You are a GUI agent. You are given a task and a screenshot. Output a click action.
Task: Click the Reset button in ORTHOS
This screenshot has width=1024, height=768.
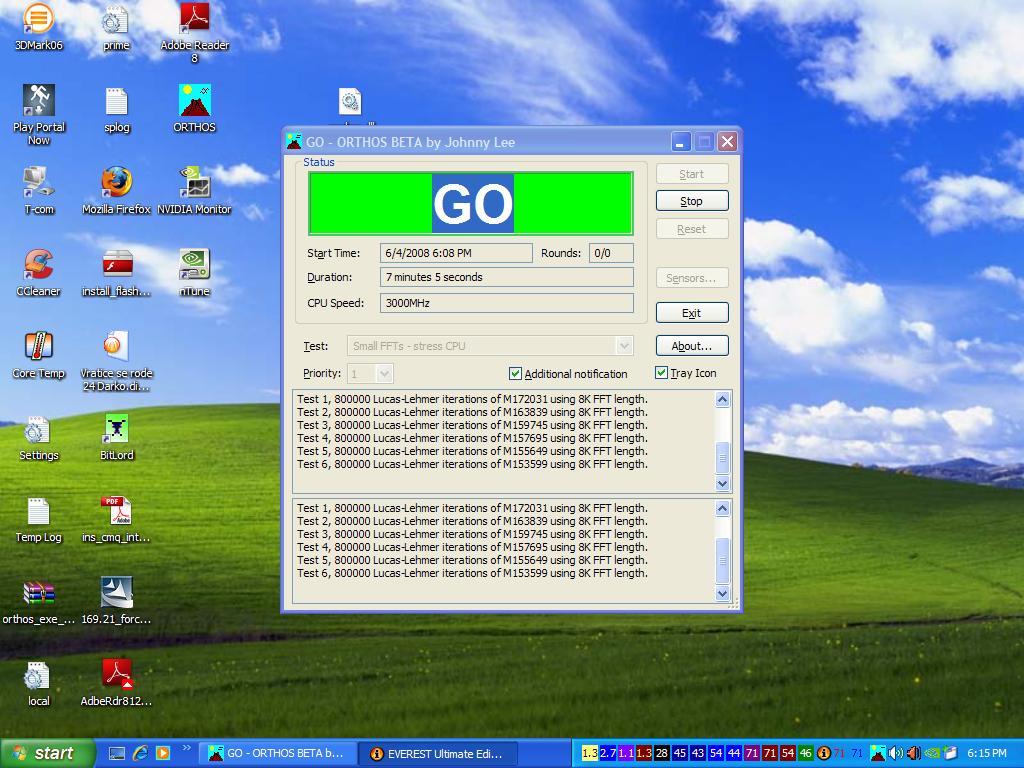pos(692,229)
